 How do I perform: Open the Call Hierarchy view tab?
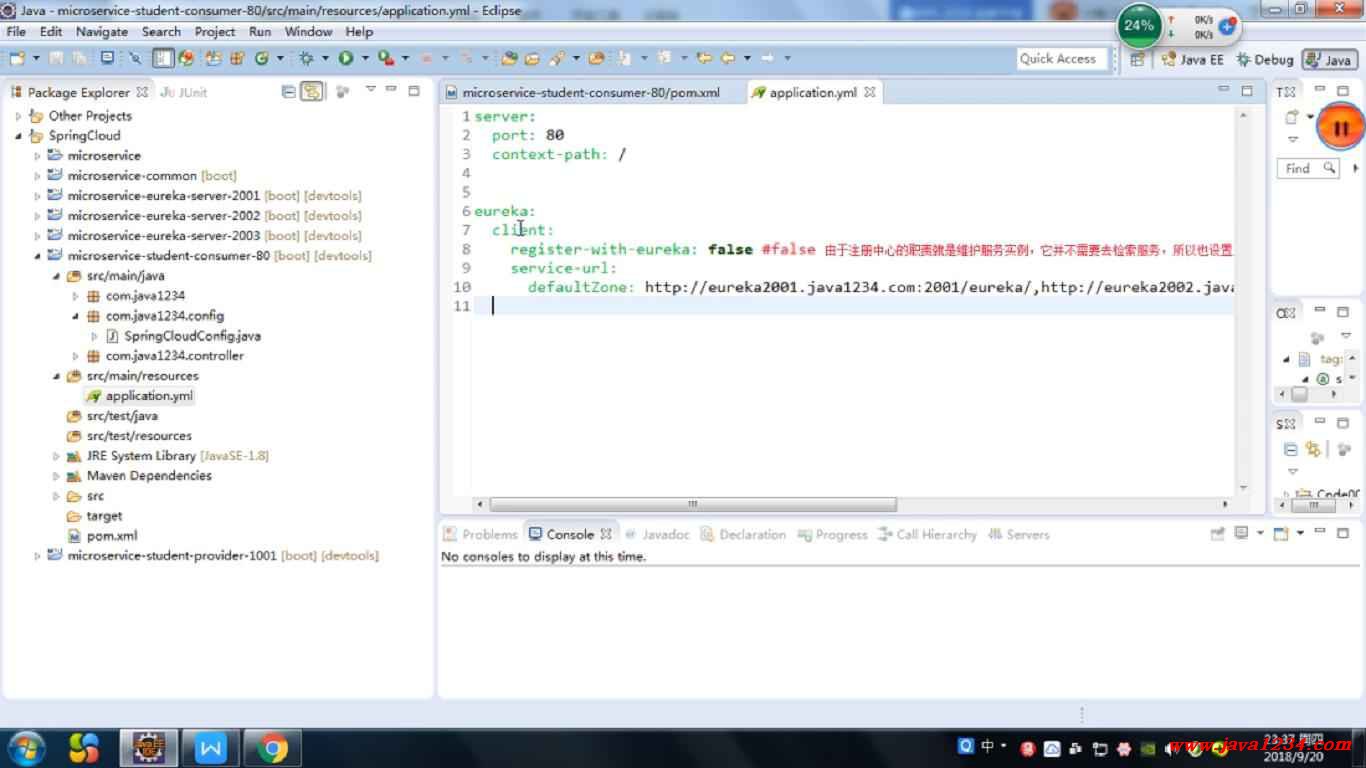tap(927, 534)
